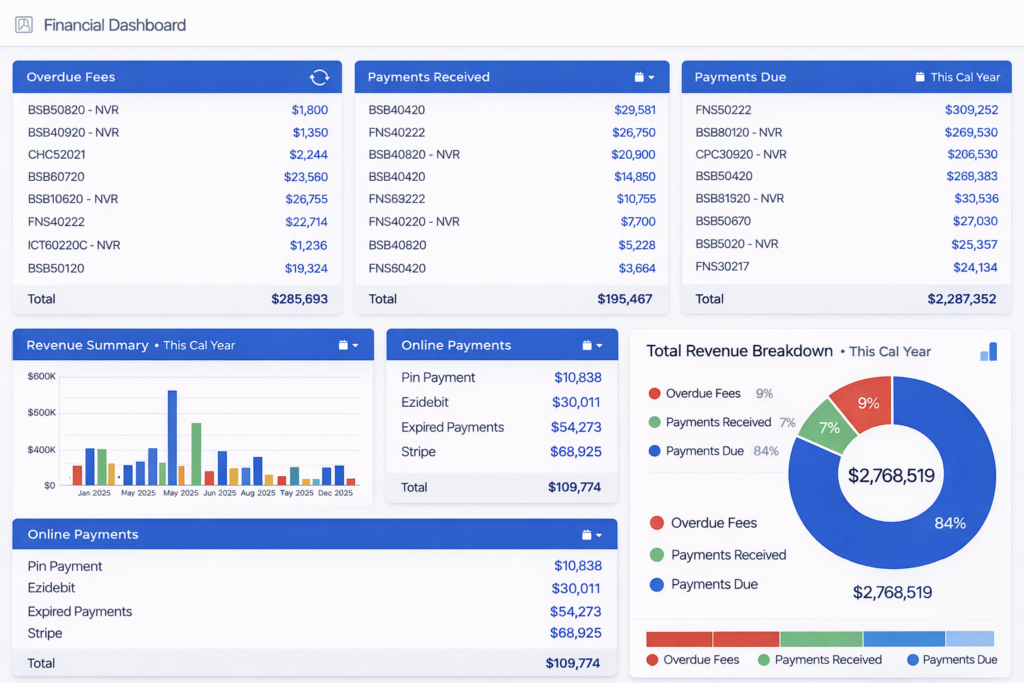Toggle Payments Due legend under the stacked bar
Viewport: 1024px width, 683px height.
951,660
